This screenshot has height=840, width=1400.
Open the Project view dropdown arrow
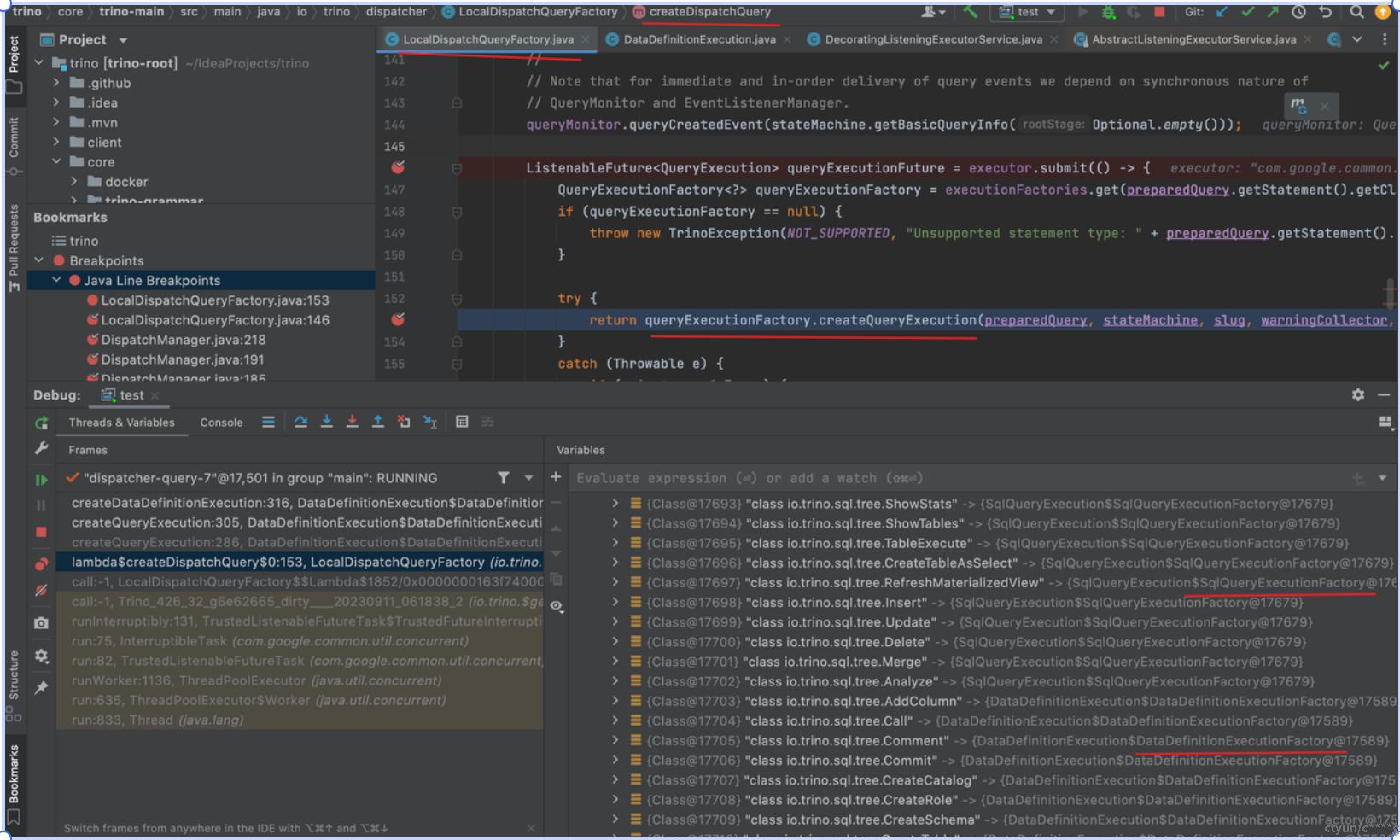pos(123,40)
